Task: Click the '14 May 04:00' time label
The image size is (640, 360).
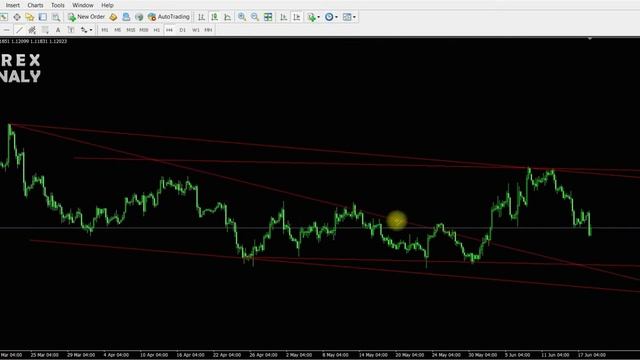Action: pos(373,355)
